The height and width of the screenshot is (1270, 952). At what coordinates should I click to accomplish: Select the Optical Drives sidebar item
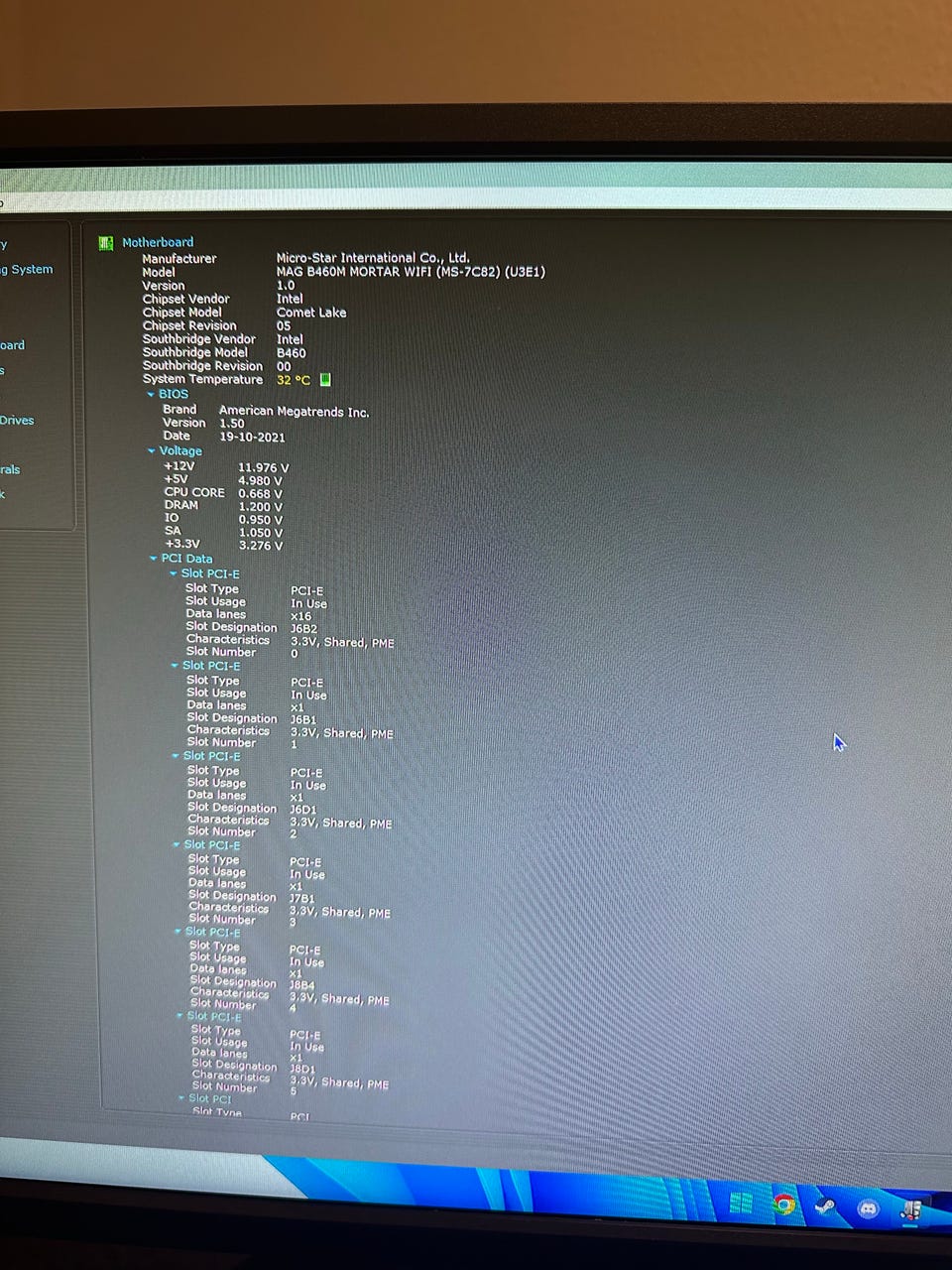click(x=17, y=421)
